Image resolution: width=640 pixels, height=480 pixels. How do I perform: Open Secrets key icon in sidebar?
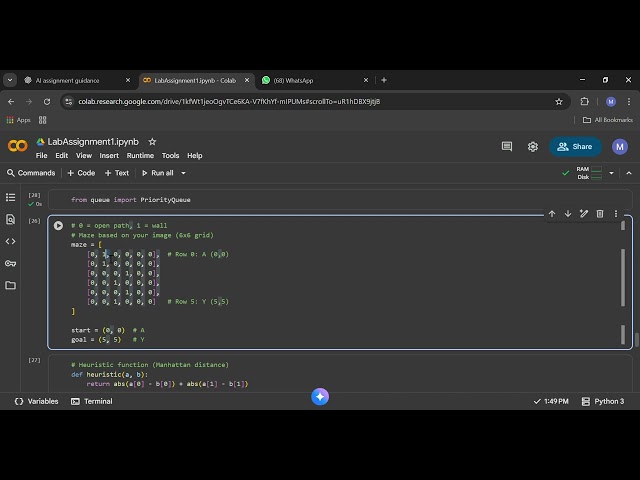pyautogui.click(x=11, y=263)
